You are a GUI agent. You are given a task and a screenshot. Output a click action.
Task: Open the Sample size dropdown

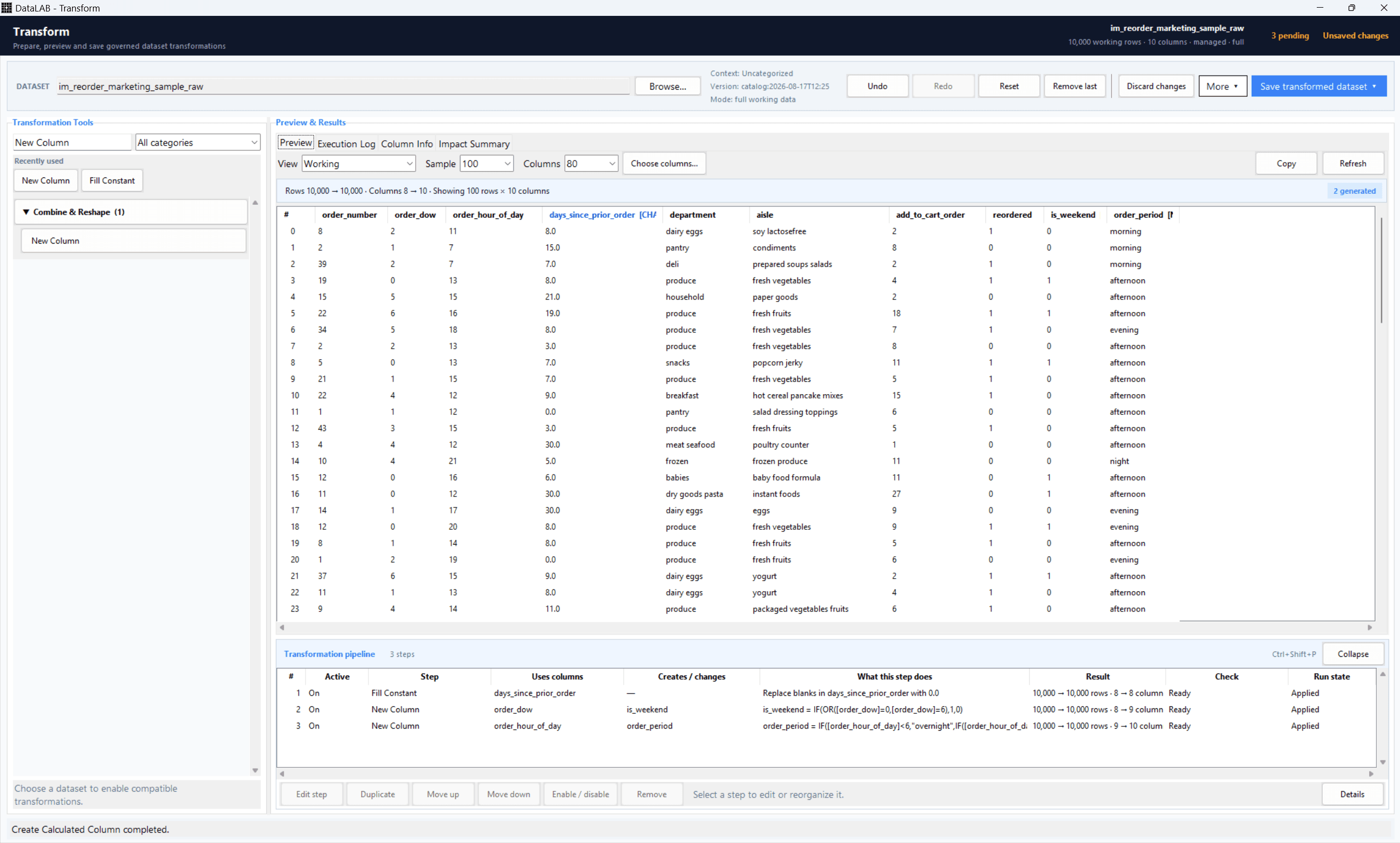click(486, 164)
